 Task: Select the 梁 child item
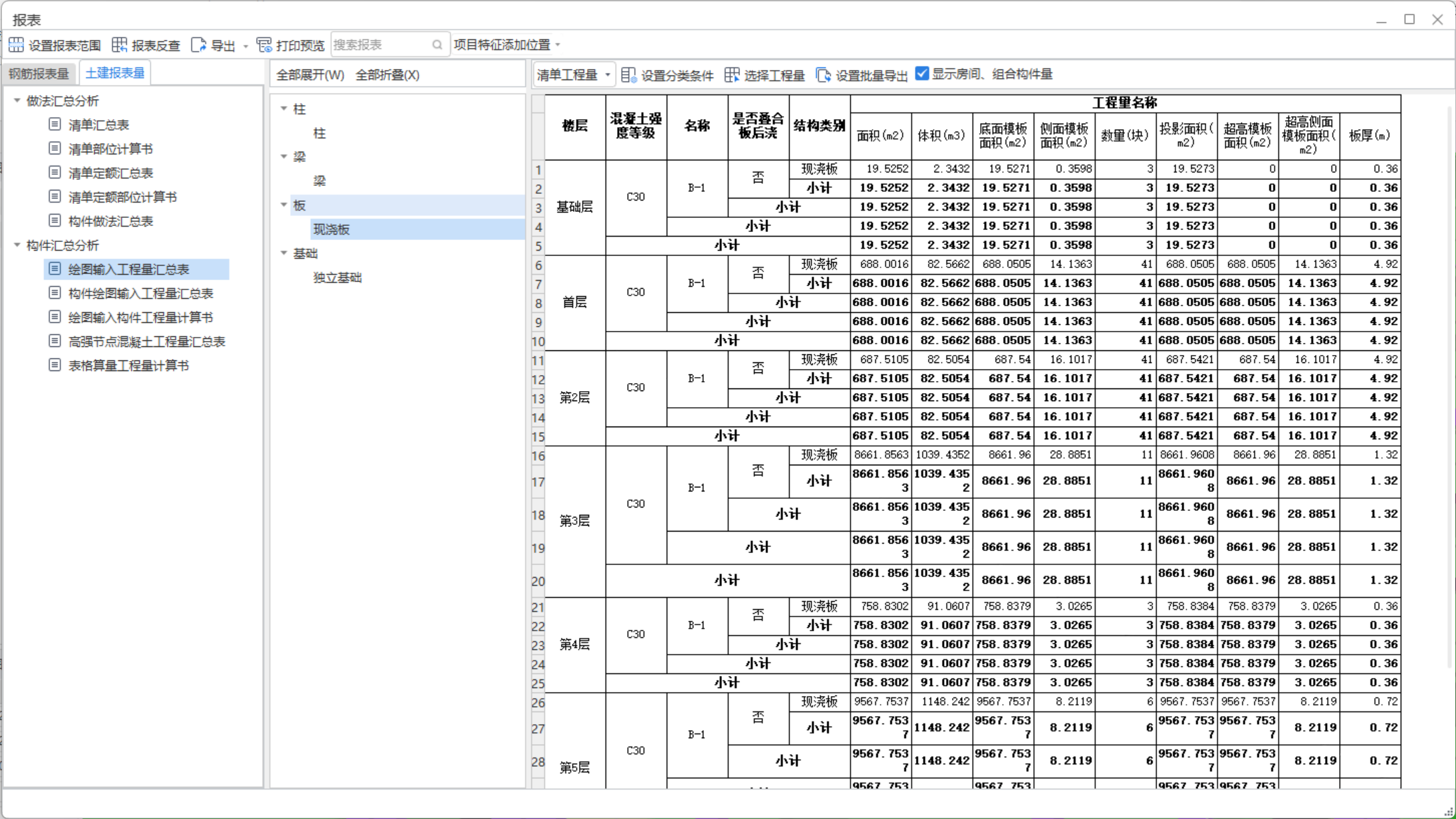click(x=320, y=181)
